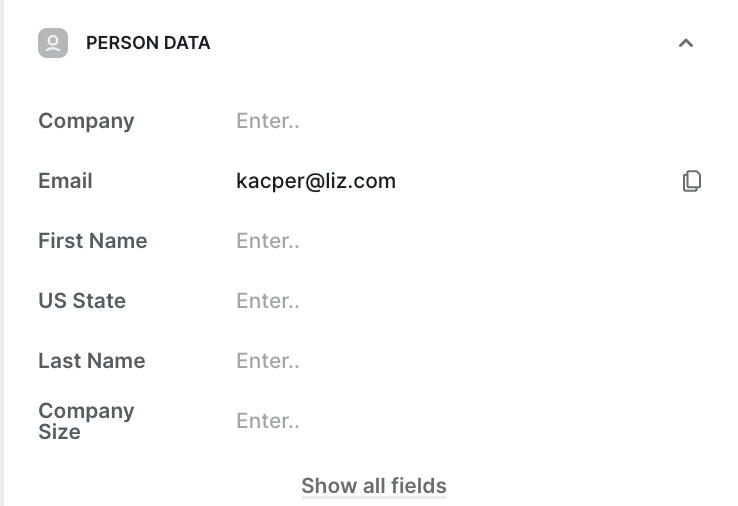Click the US State label
Viewport: 738px width, 506px height.
coord(82,301)
